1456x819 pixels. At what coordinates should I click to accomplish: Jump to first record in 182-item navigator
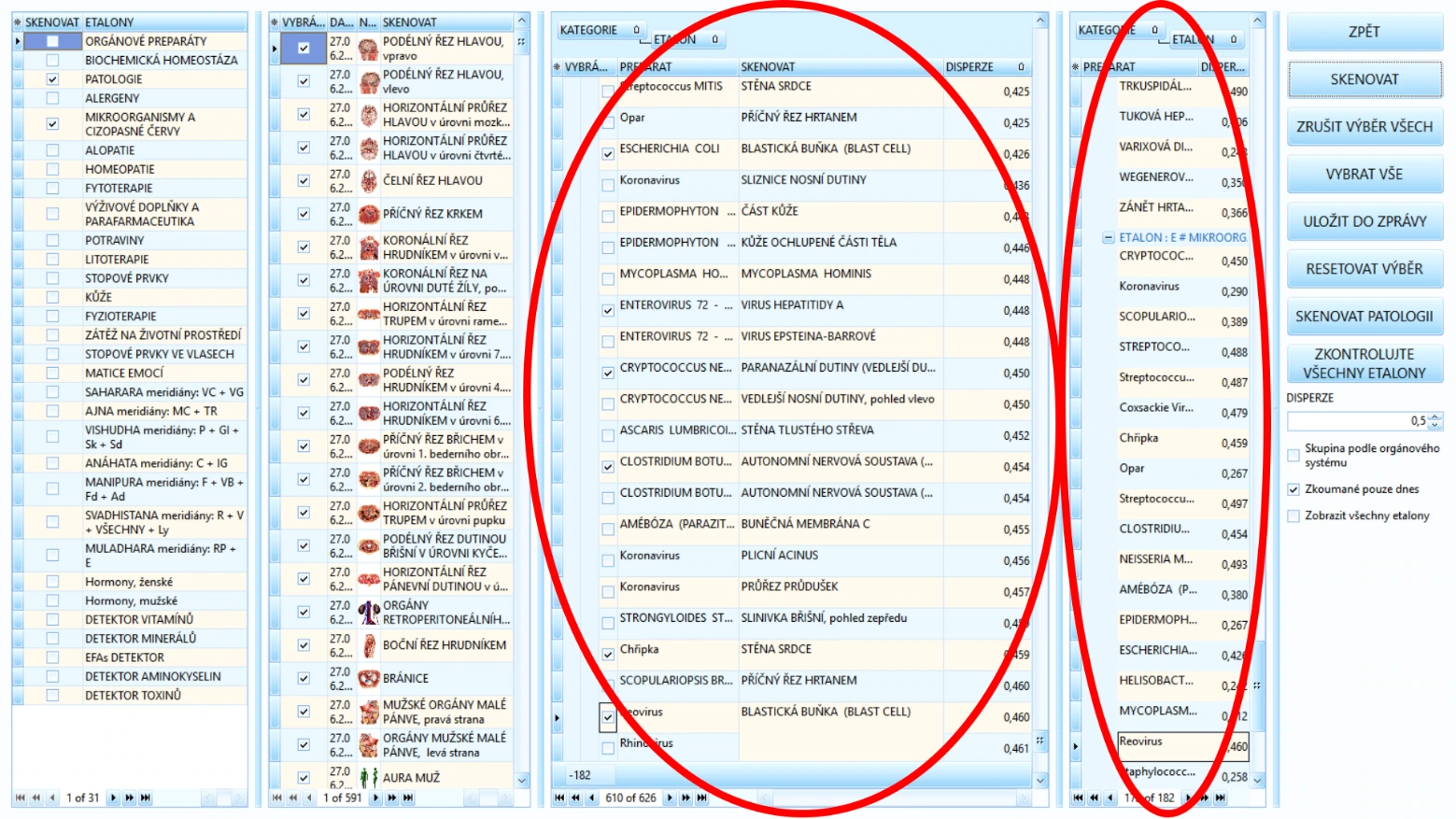pyautogui.click(x=1079, y=798)
